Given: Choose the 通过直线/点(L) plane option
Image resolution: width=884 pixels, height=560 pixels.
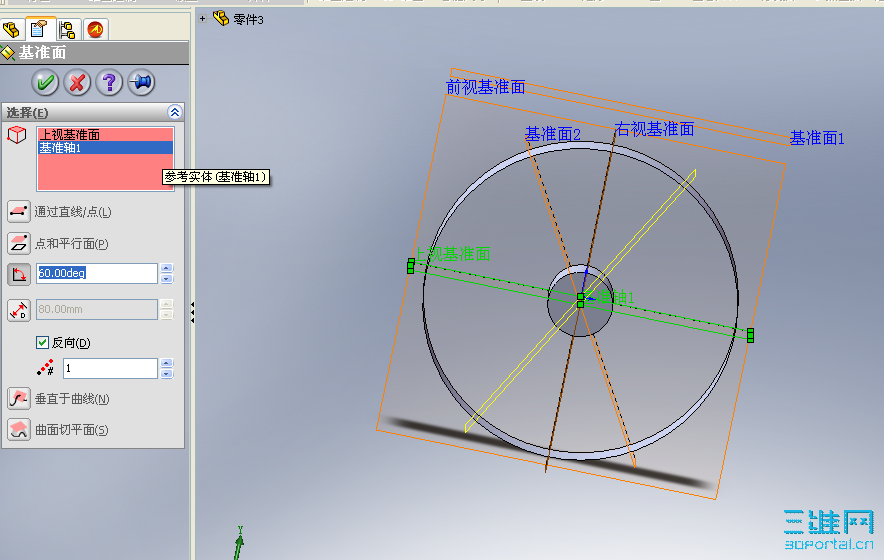Looking at the screenshot, I should [19, 212].
